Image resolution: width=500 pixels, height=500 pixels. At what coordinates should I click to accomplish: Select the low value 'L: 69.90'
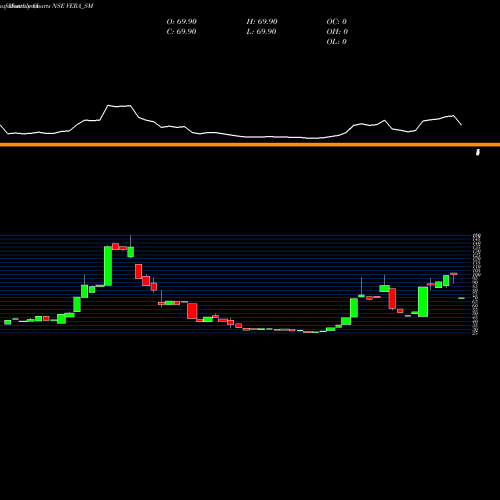point(262,32)
